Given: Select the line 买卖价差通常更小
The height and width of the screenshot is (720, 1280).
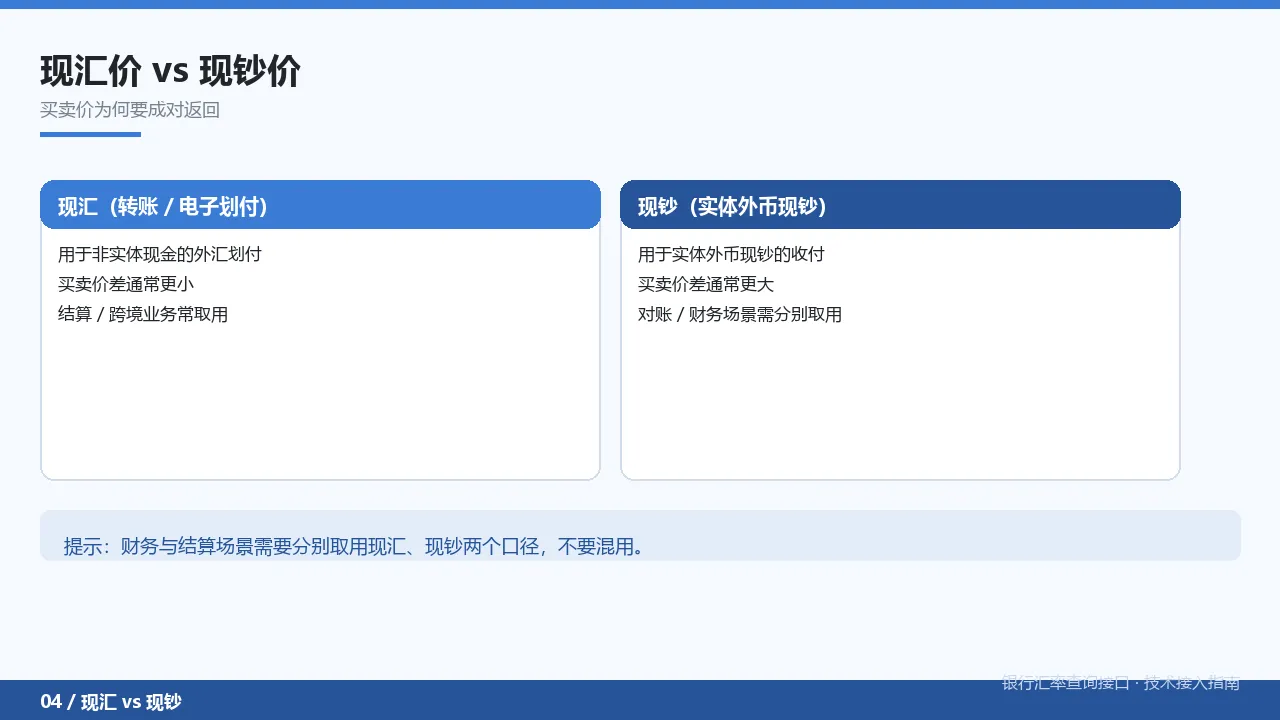Looking at the screenshot, I should pyautogui.click(x=126, y=284).
